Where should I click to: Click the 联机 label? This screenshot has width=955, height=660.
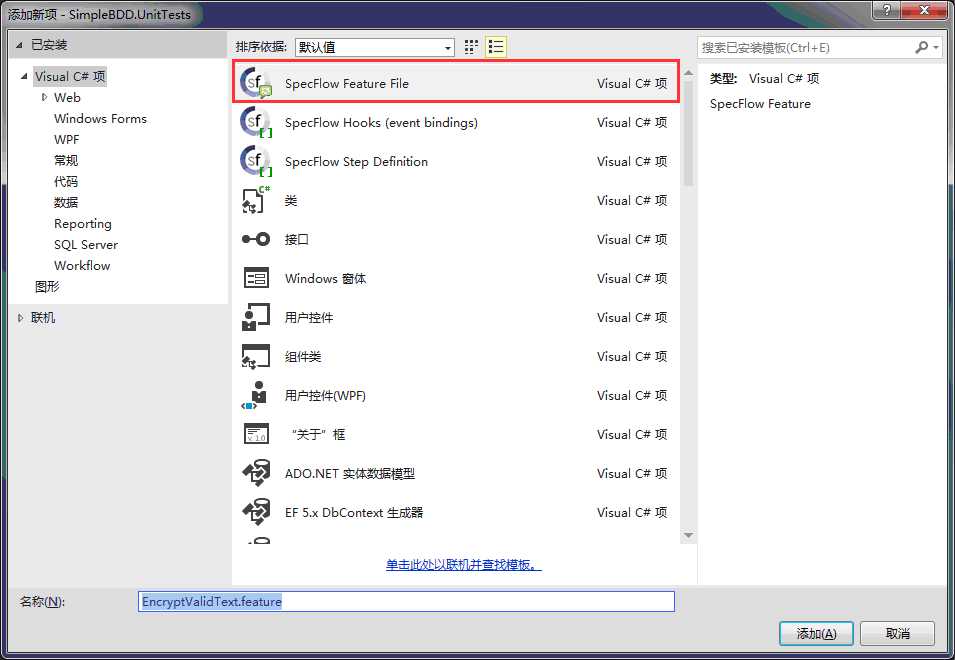(x=43, y=318)
